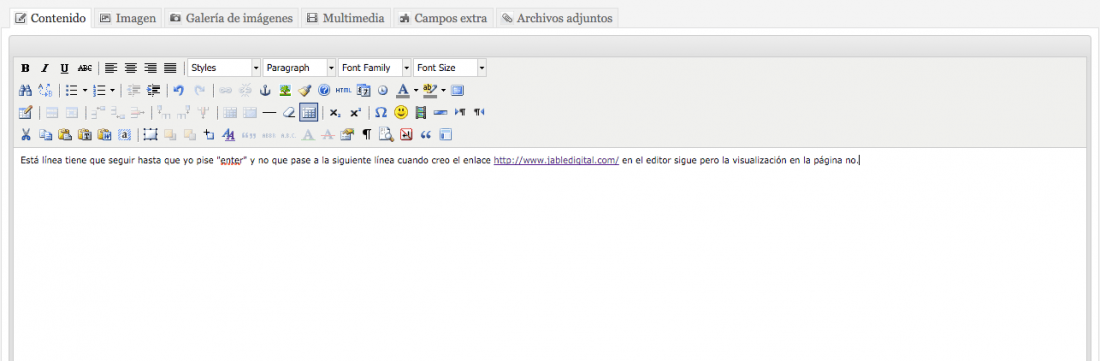Switch to the Imagen tab

click(x=128, y=18)
